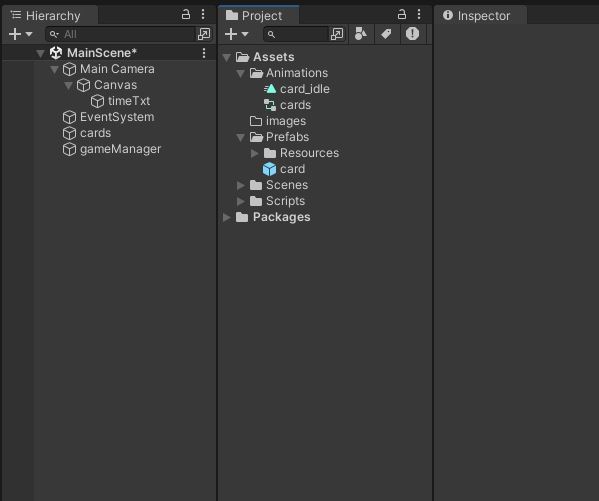Click the blue card prefab icon

point(269,169)
